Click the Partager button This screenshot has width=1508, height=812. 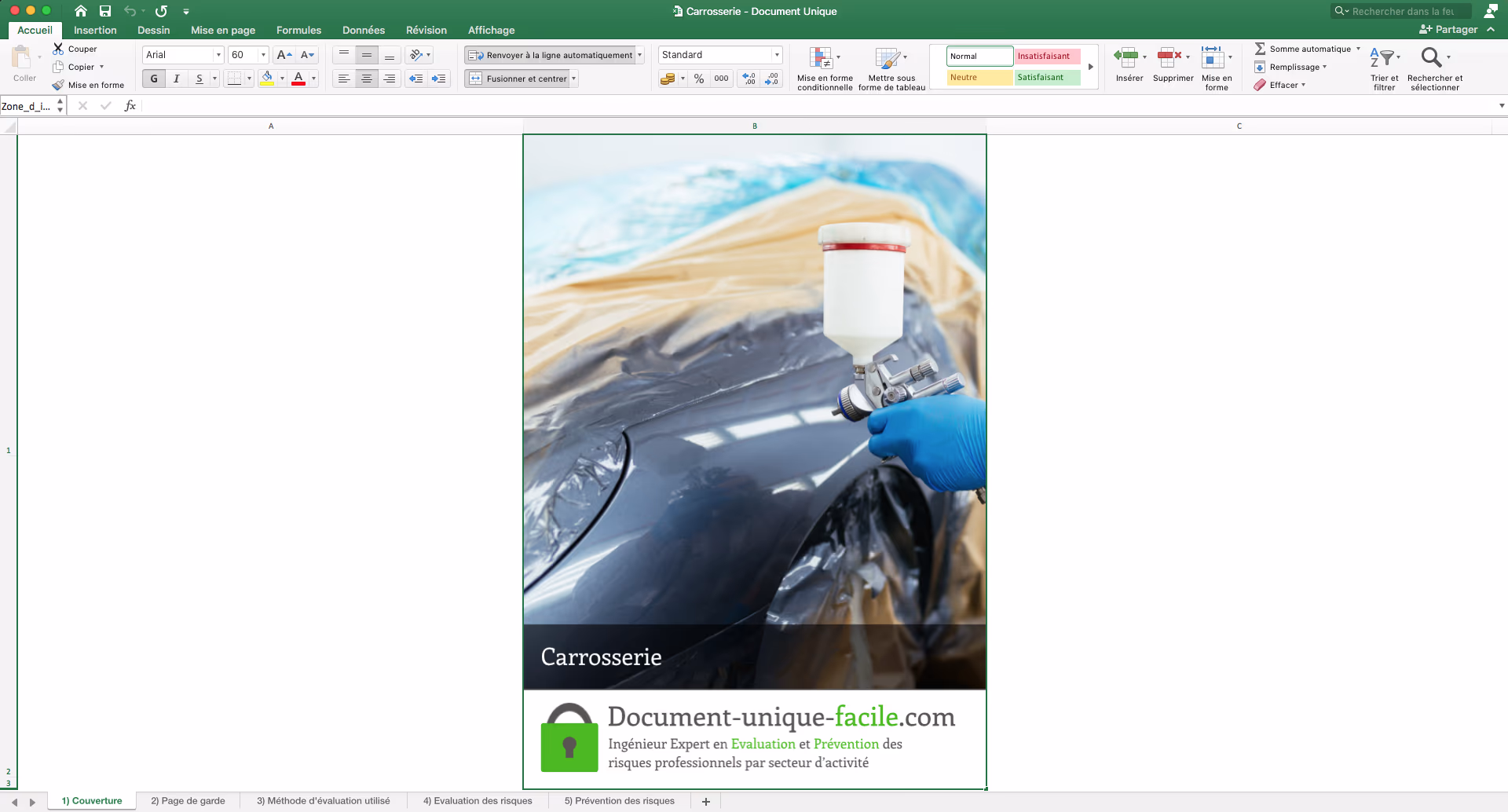(x=1448, y=30)
